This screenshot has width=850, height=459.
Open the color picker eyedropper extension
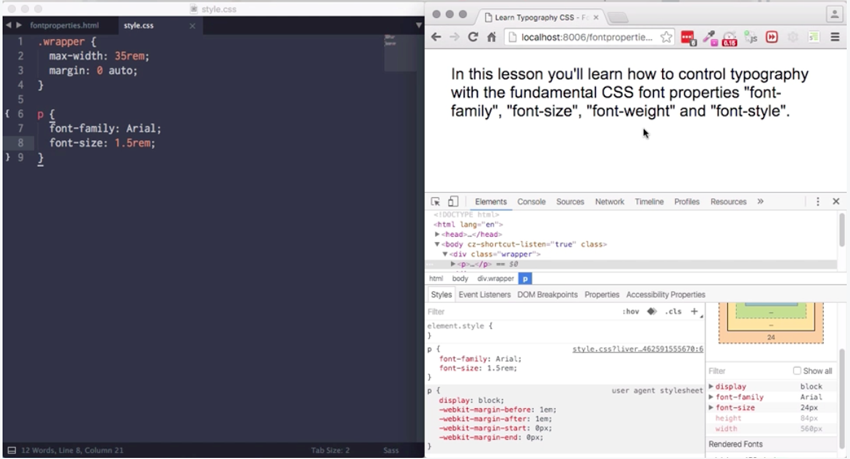pyautogui.click(x=710, y=37)
